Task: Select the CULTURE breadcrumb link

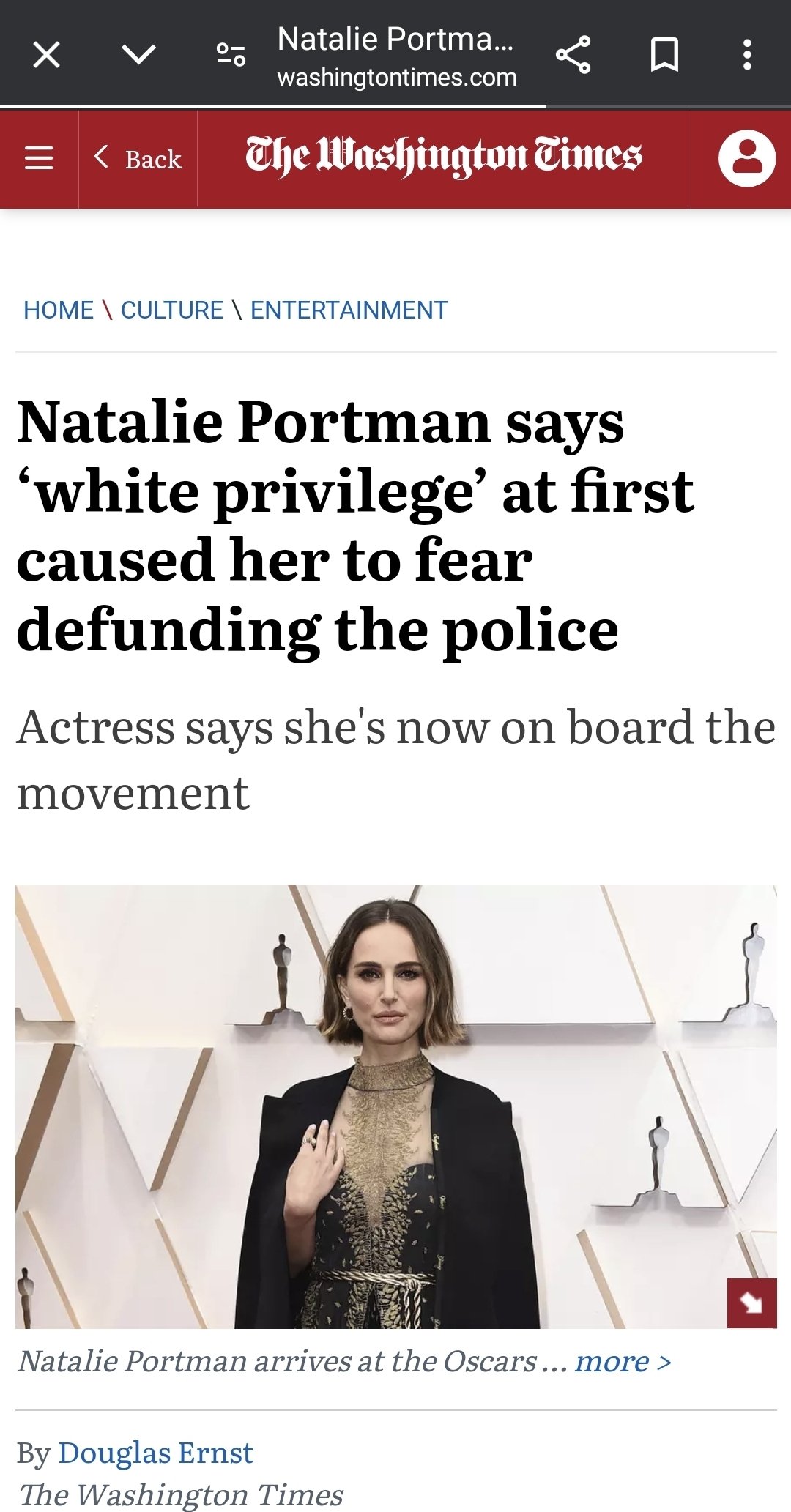Action: [172, 310]
